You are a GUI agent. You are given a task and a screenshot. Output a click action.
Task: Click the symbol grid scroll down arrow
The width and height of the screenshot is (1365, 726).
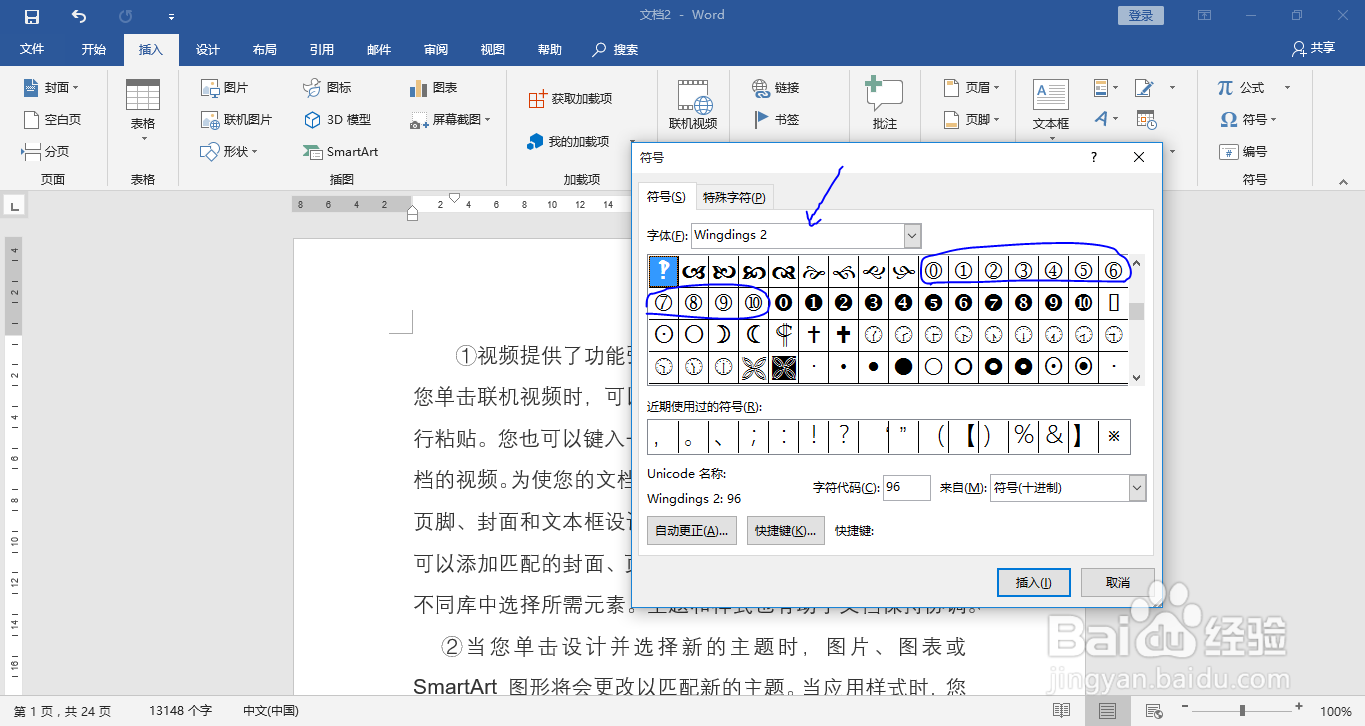(1136, 377)
